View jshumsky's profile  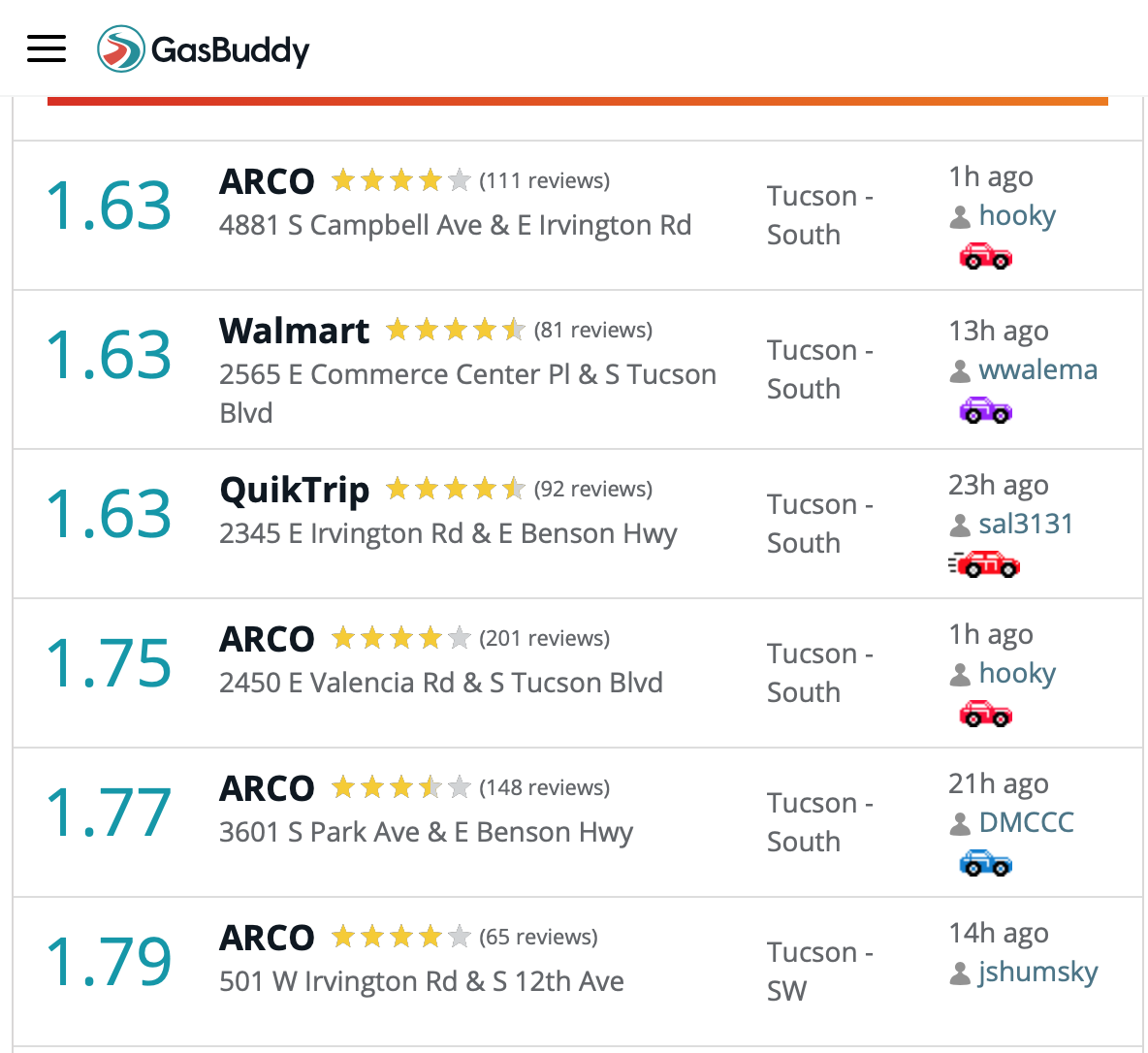[x=1038, y=973]
